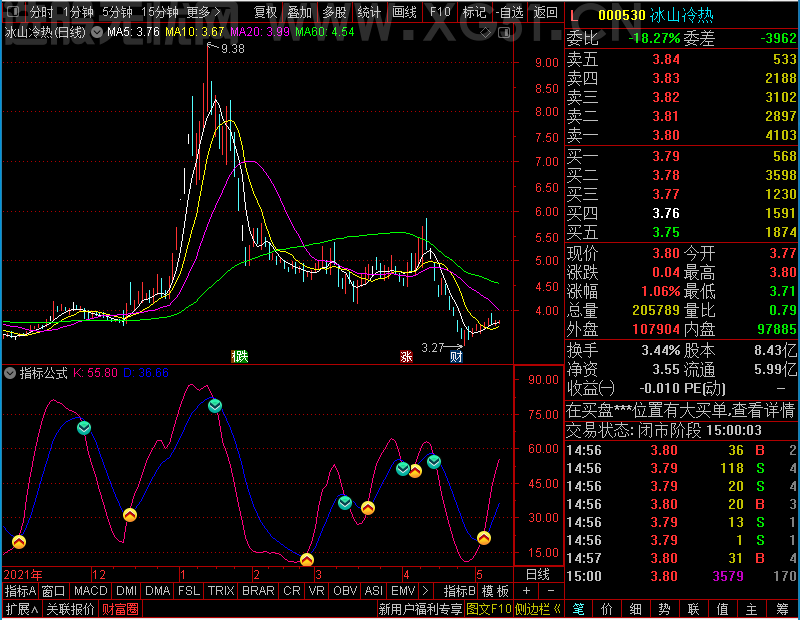Switch to 分时 intraday view
The width and height of the screenshot is (800, 620).
[x=41, y=12]
